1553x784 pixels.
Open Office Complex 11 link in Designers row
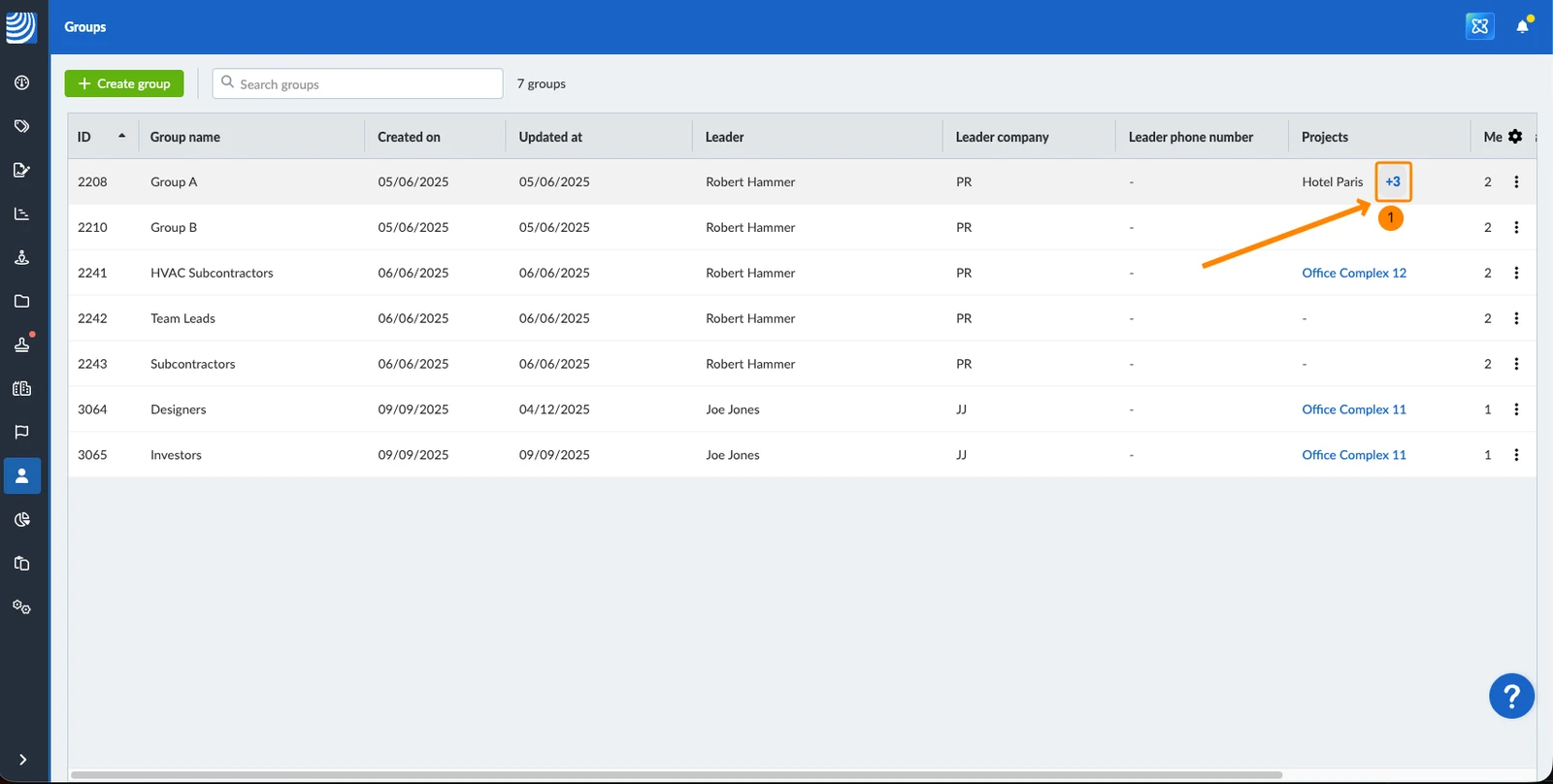(1354, 409)
